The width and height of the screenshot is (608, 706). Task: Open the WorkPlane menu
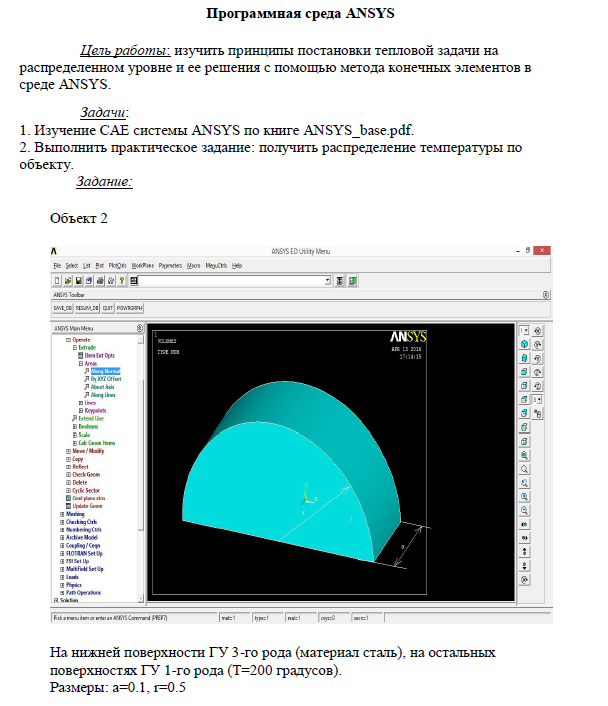point(142,266)
